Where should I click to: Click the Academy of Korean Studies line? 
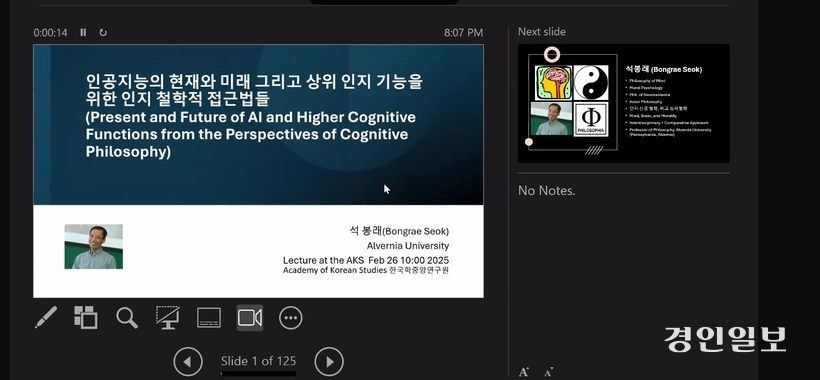pyautogui.click(x=366, y=270)
